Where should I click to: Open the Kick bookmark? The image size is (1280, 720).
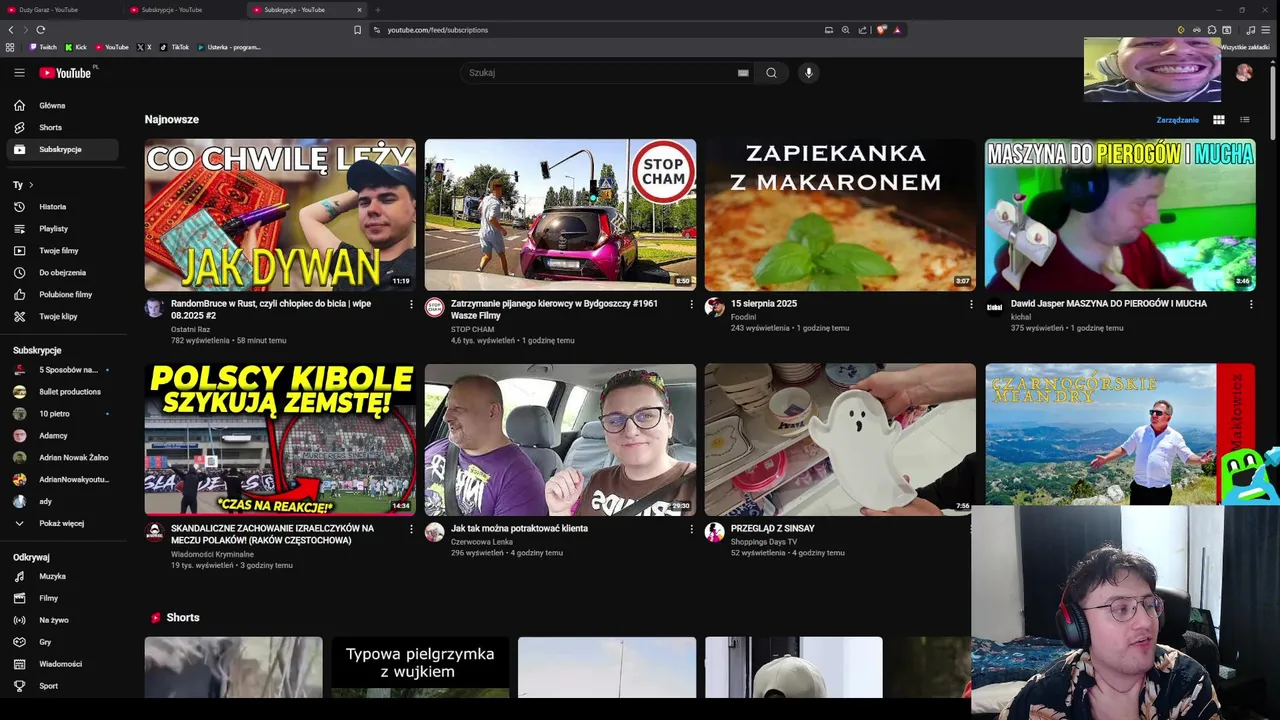click(x=76, y=47)
